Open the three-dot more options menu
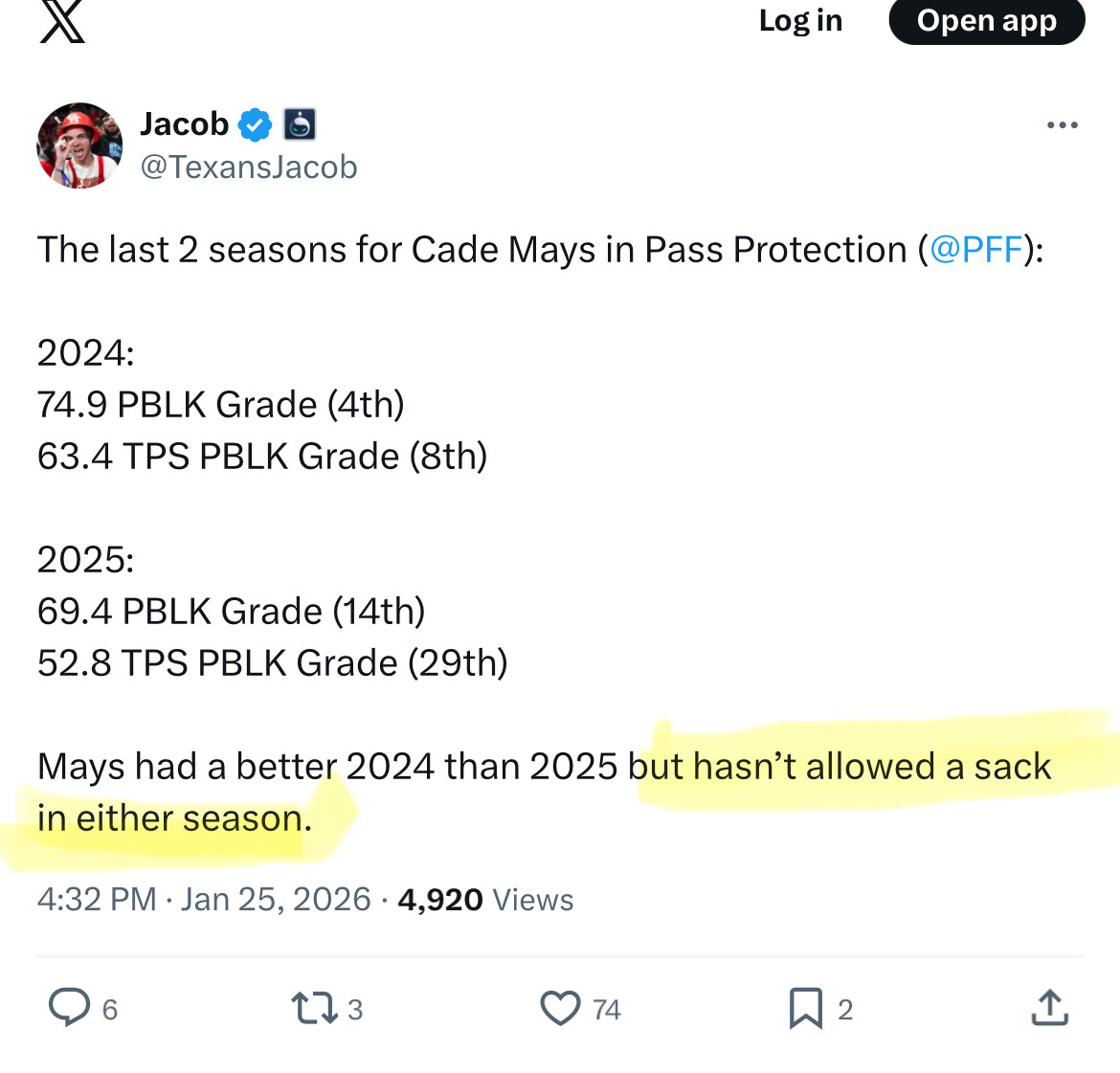1120x1073 pixels. 1062,125
